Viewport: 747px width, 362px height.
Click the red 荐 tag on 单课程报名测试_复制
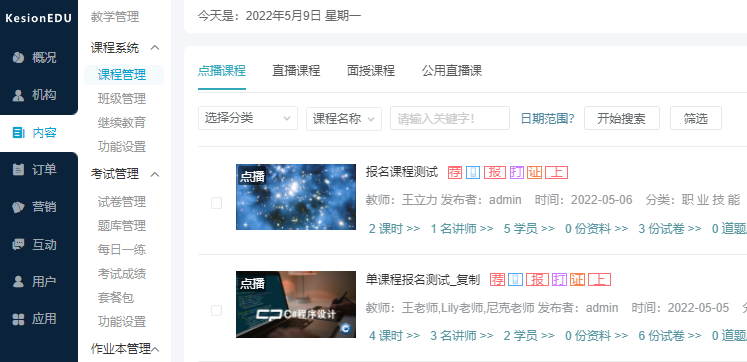[x=497, y=280]
